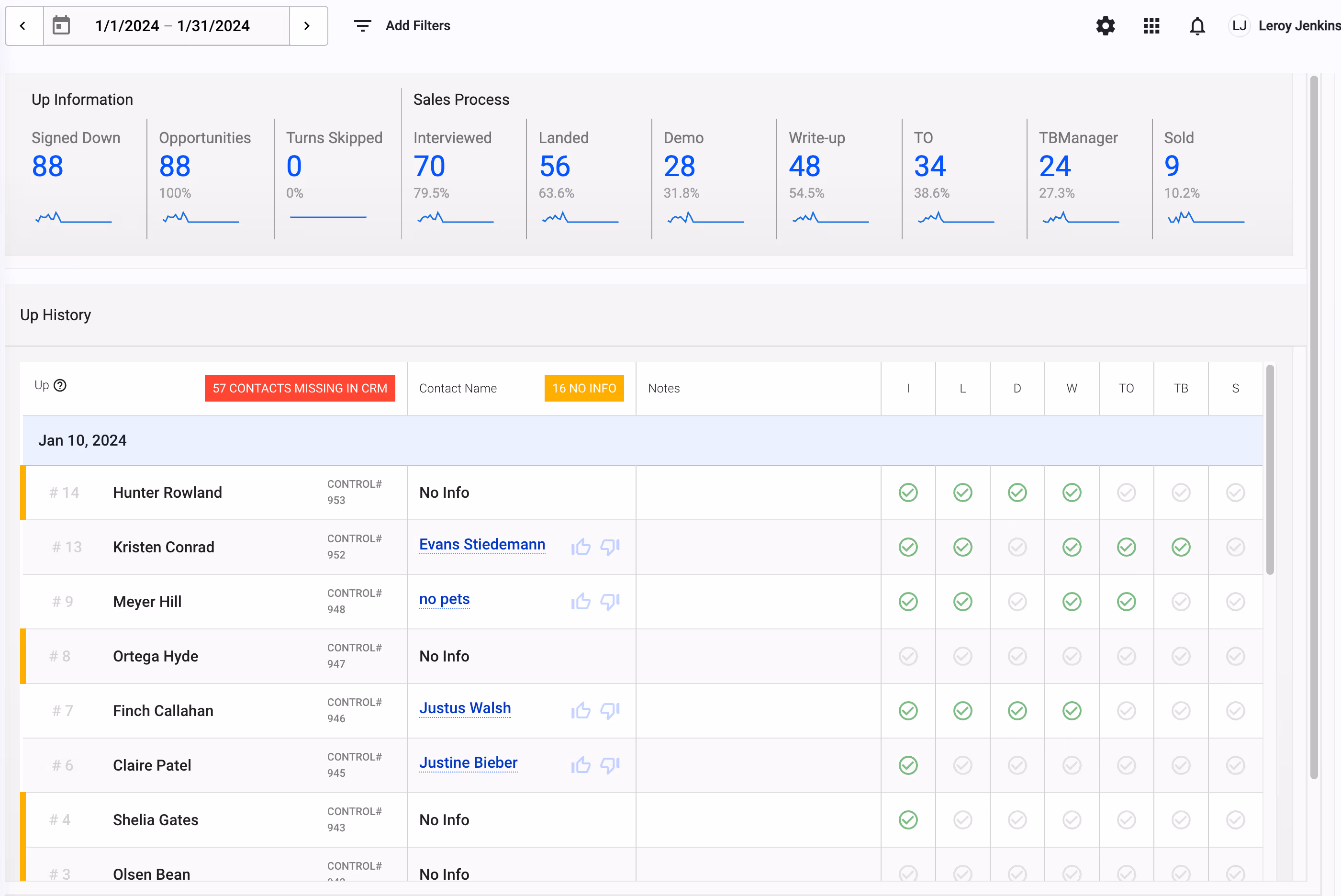Thumbs down Justine Bieber contact
Viewport: 1341px width, 896px height.
(610, 764)
